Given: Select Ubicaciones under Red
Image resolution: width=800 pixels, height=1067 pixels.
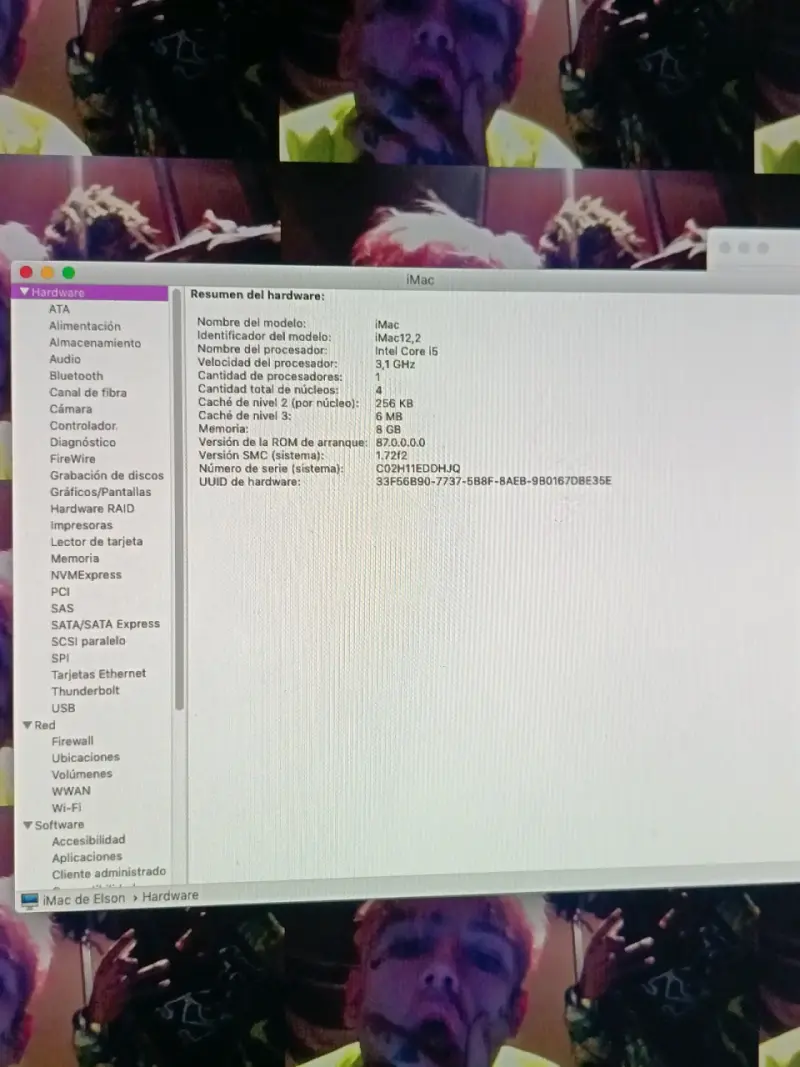Looking at the screenshot, I should point(86,757).
